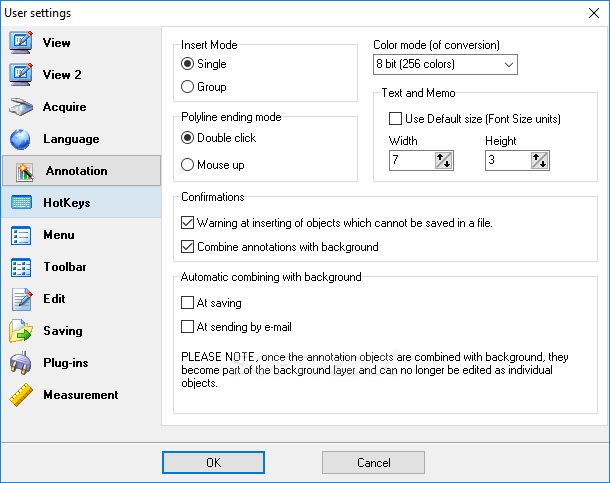Open Edit settings label
The height and width of the screenshot is (483, 610).
(x=54, y=299)
